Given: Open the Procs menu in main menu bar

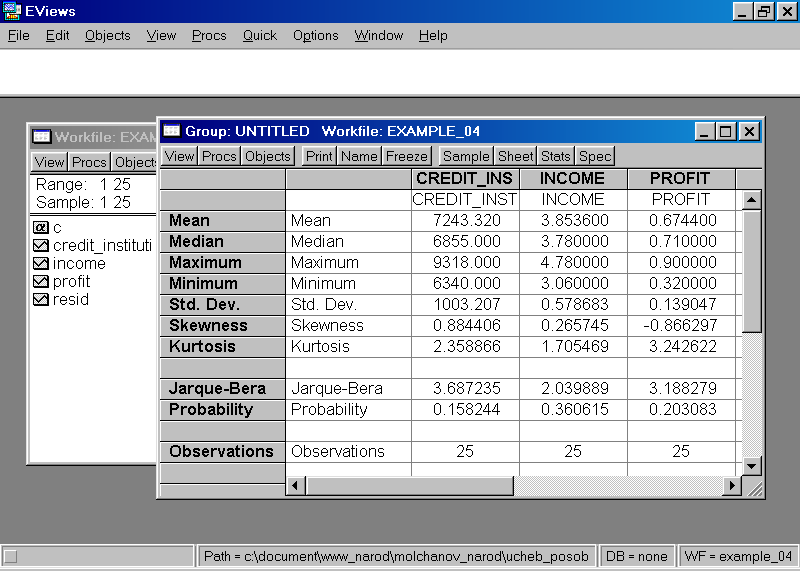Looking at the screenshot, I should click(209, 36).
